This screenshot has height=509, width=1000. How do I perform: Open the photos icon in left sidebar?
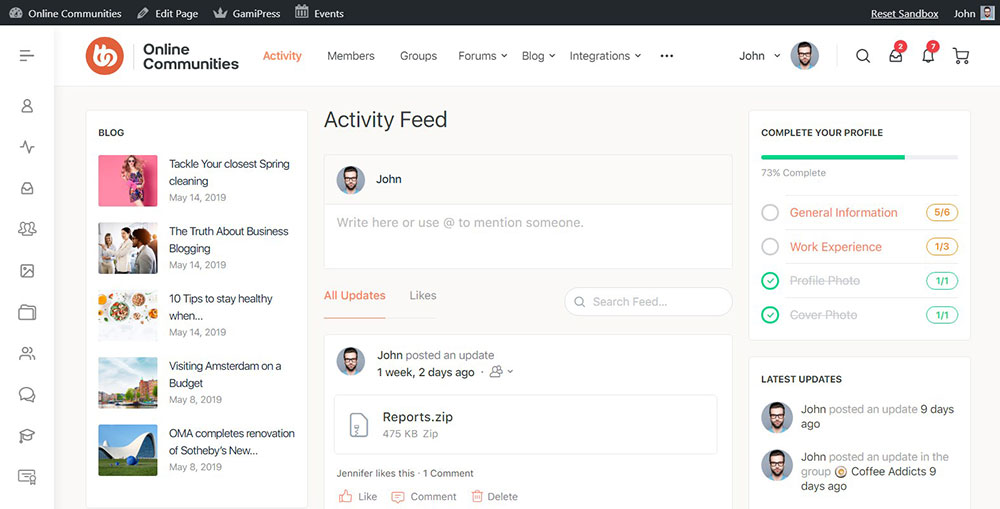coord(27,271)
